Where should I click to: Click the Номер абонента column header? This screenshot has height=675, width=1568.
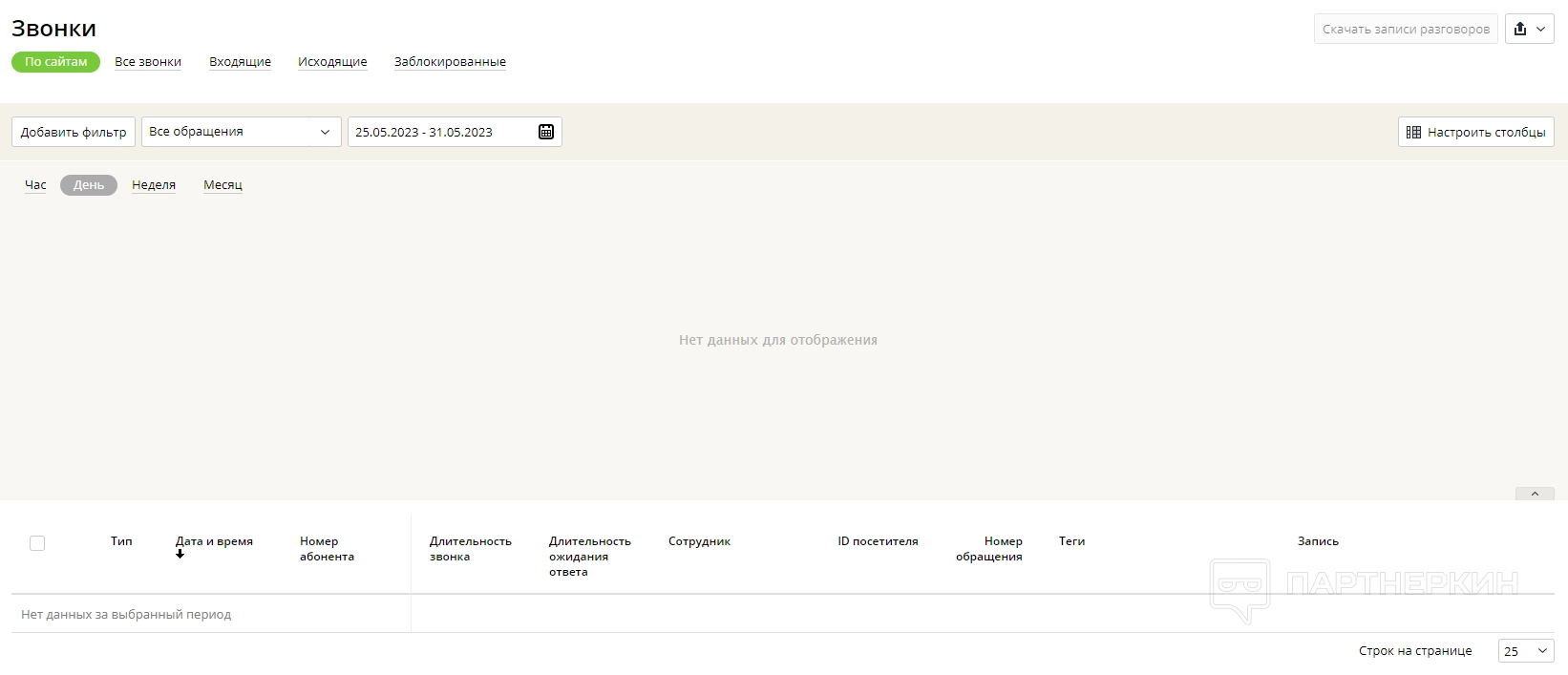[327, 549]
